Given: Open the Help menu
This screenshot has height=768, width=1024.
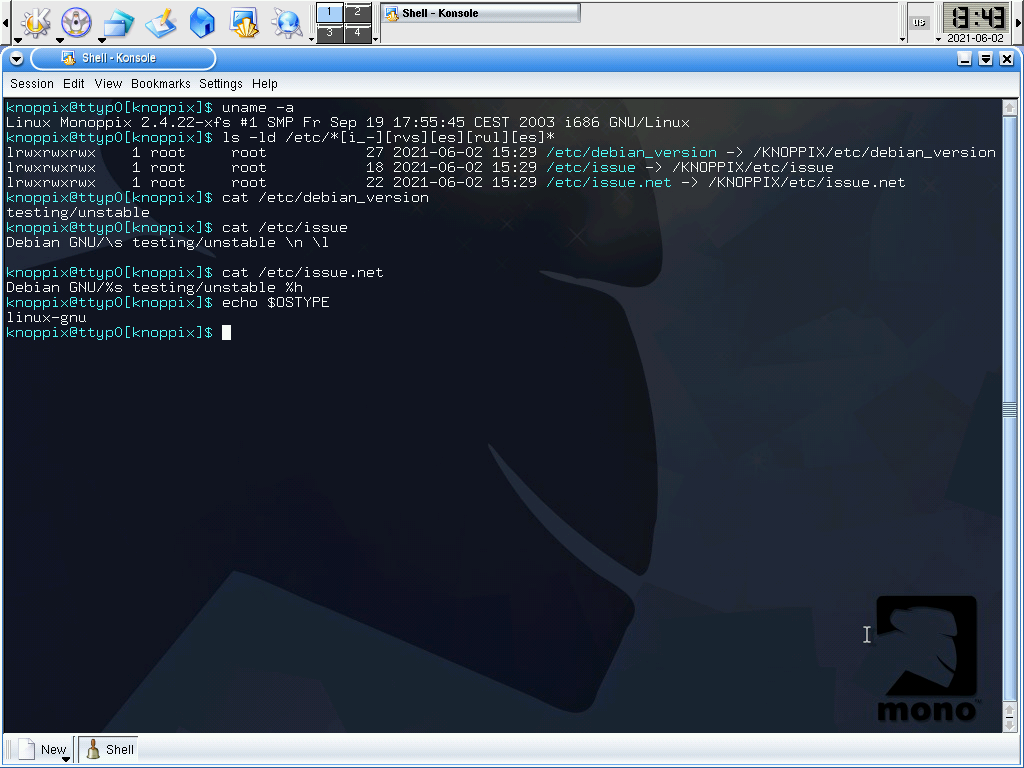Looking at the screenshot, I should 264,84.
